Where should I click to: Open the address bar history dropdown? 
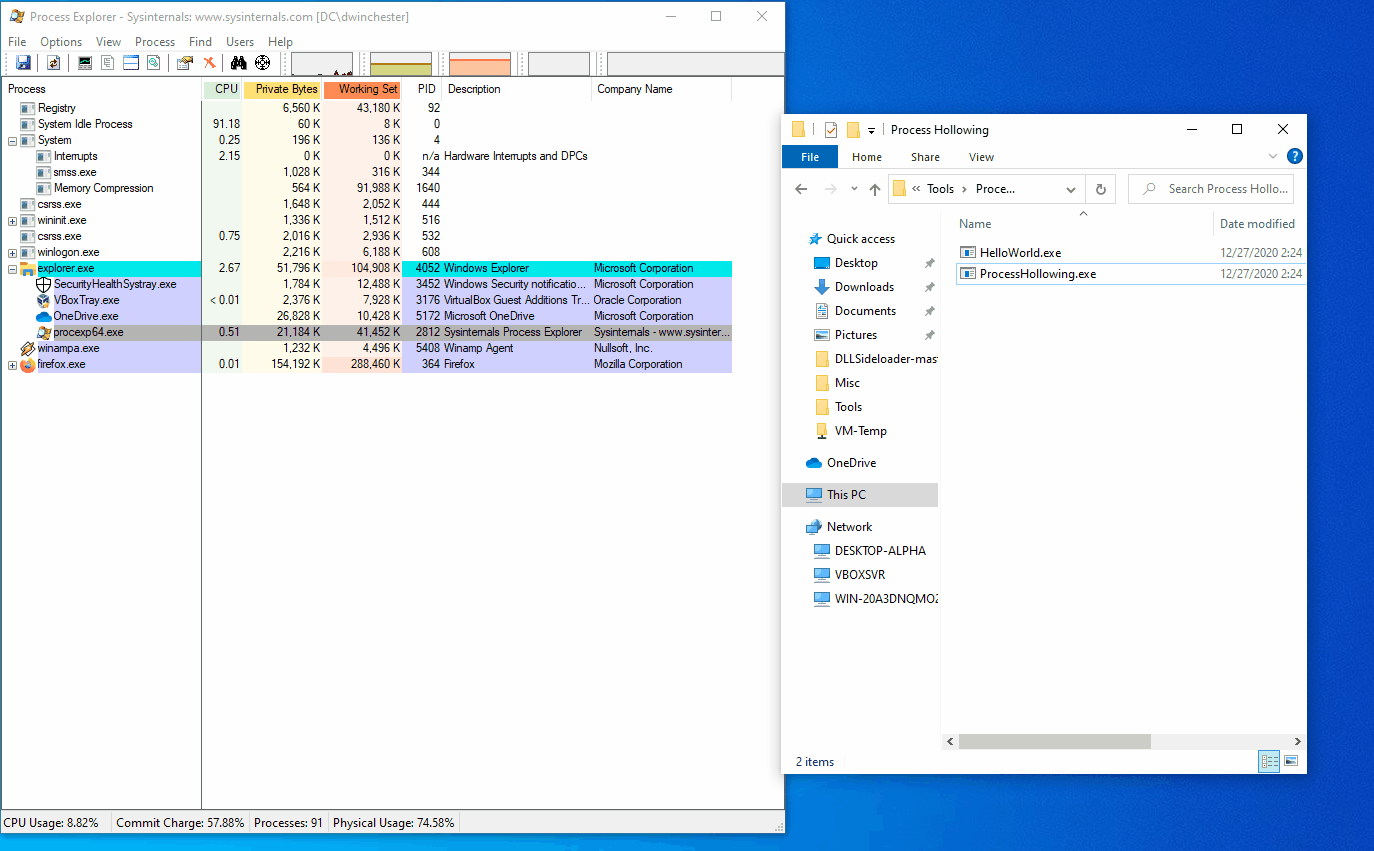coord(1071,189)
